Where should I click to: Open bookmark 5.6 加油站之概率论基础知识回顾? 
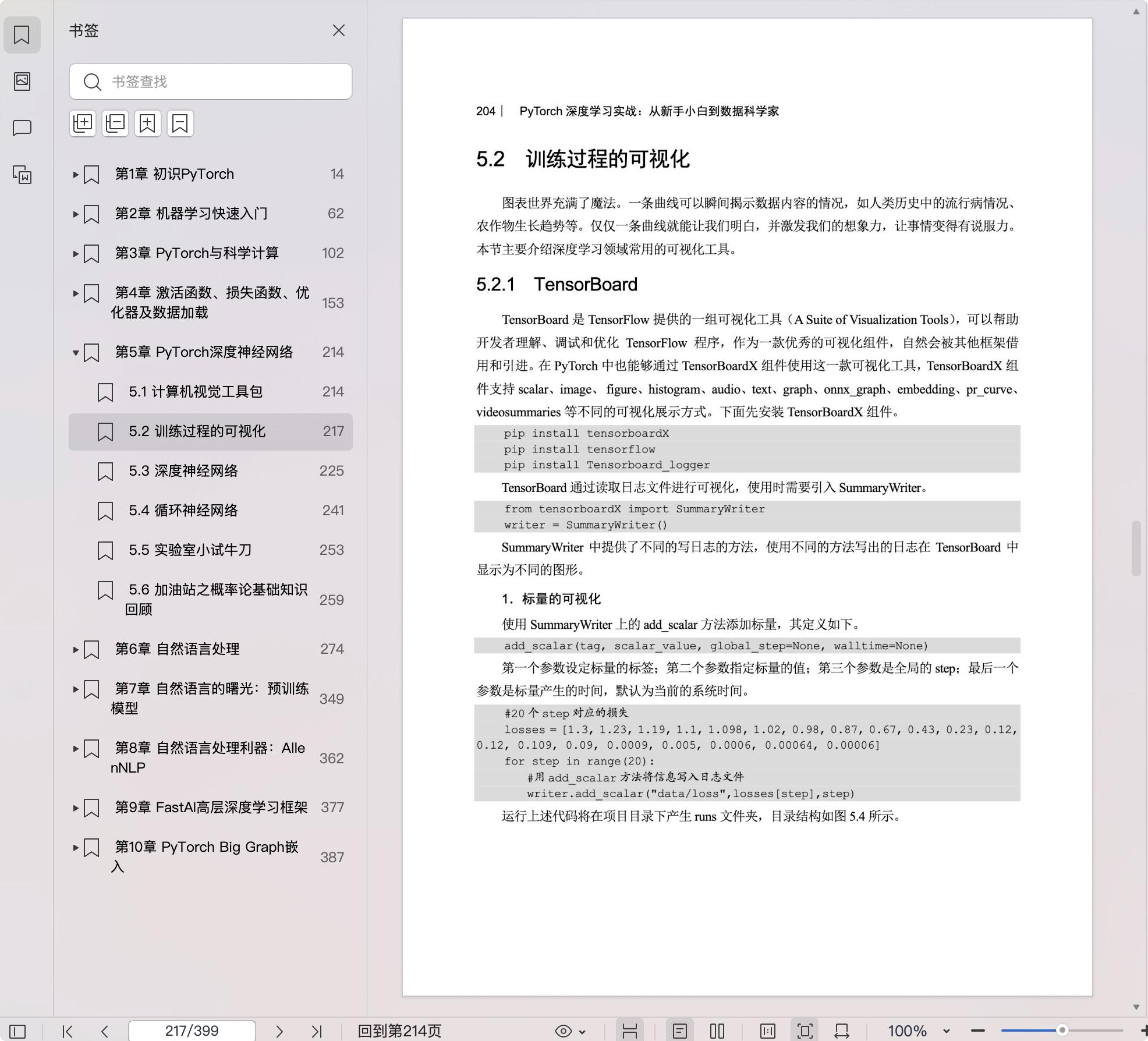211,599
